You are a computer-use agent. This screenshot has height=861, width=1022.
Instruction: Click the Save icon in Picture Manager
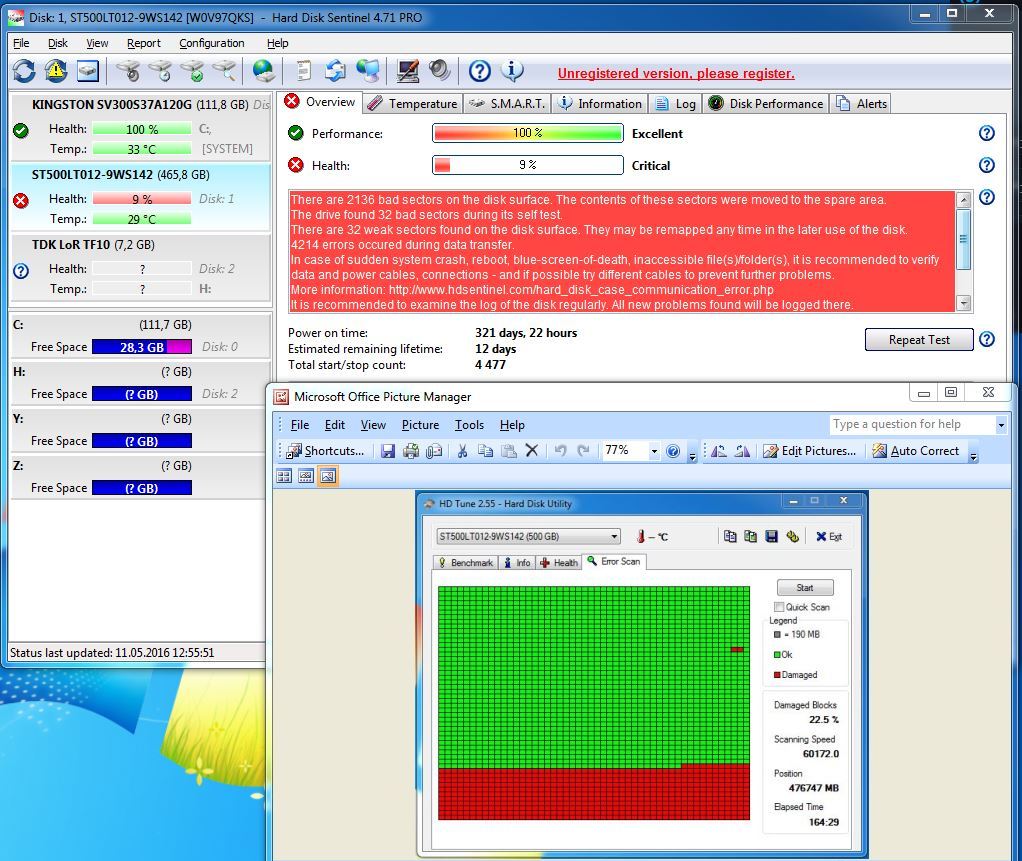pyautogui.click(x=388, y=451)
